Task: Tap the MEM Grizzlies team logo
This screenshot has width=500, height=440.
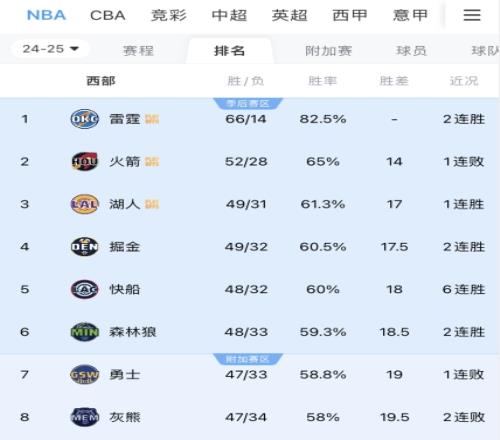Action: [x=85, y=417]
